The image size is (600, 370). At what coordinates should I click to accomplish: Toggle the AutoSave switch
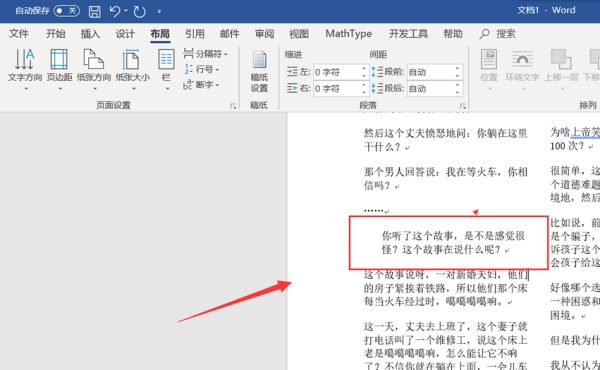point(67,11)
